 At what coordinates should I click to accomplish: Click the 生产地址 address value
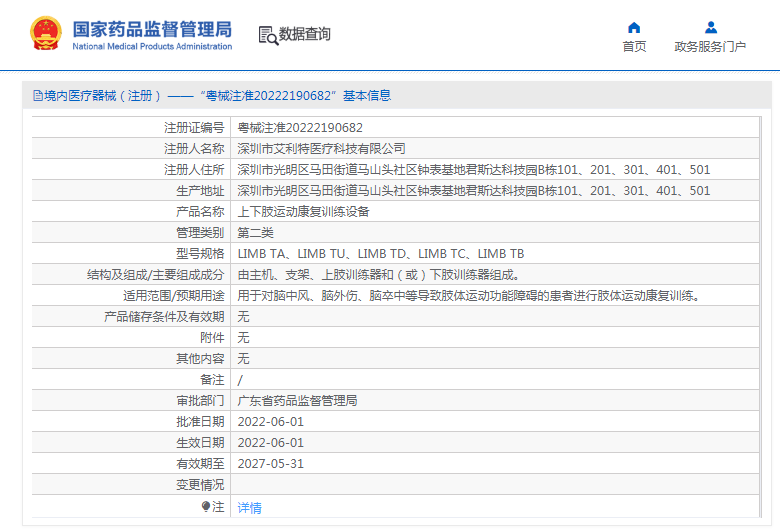point(474,191)
